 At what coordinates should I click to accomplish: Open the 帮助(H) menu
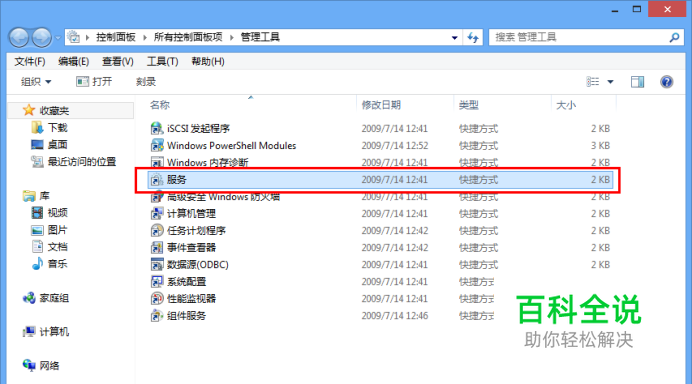tap(207, 61)
